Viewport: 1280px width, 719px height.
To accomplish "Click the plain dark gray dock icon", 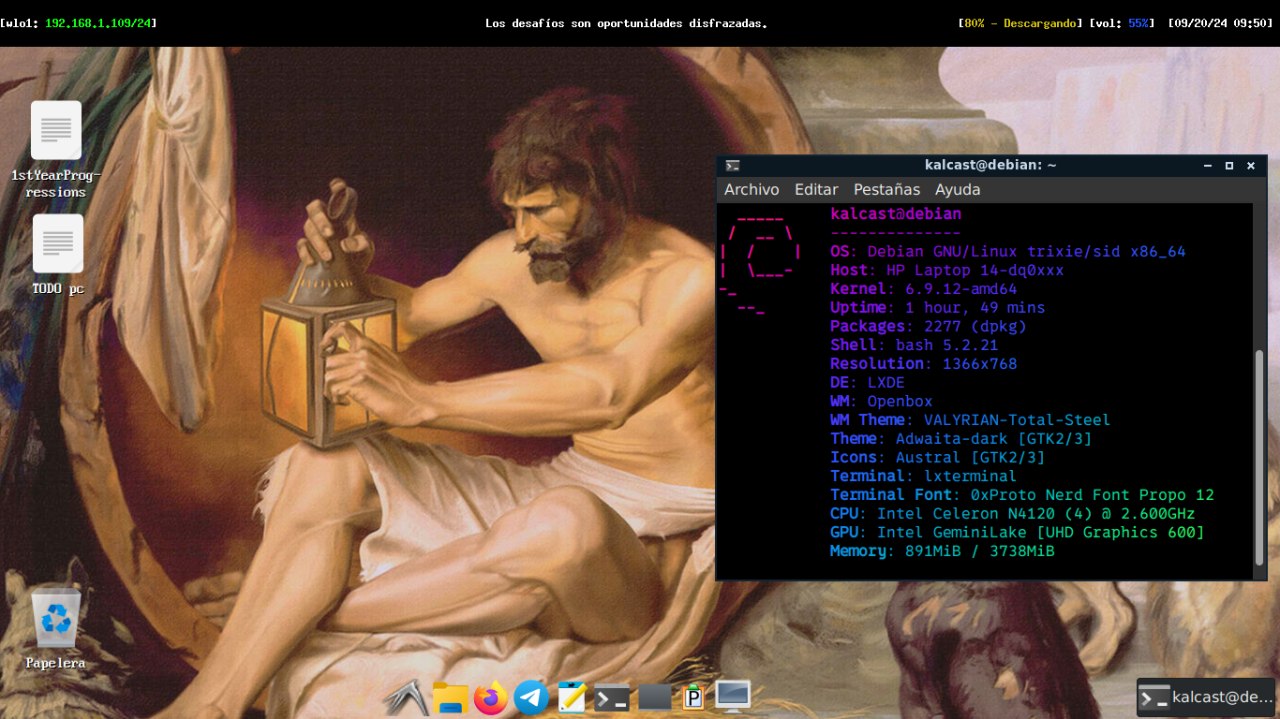I will coord(654,697).
